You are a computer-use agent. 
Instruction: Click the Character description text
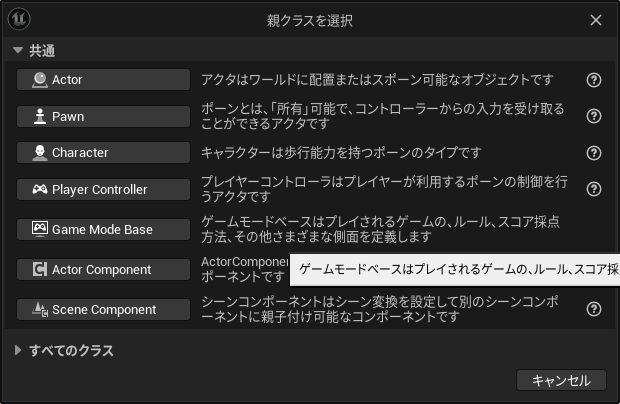341,153
